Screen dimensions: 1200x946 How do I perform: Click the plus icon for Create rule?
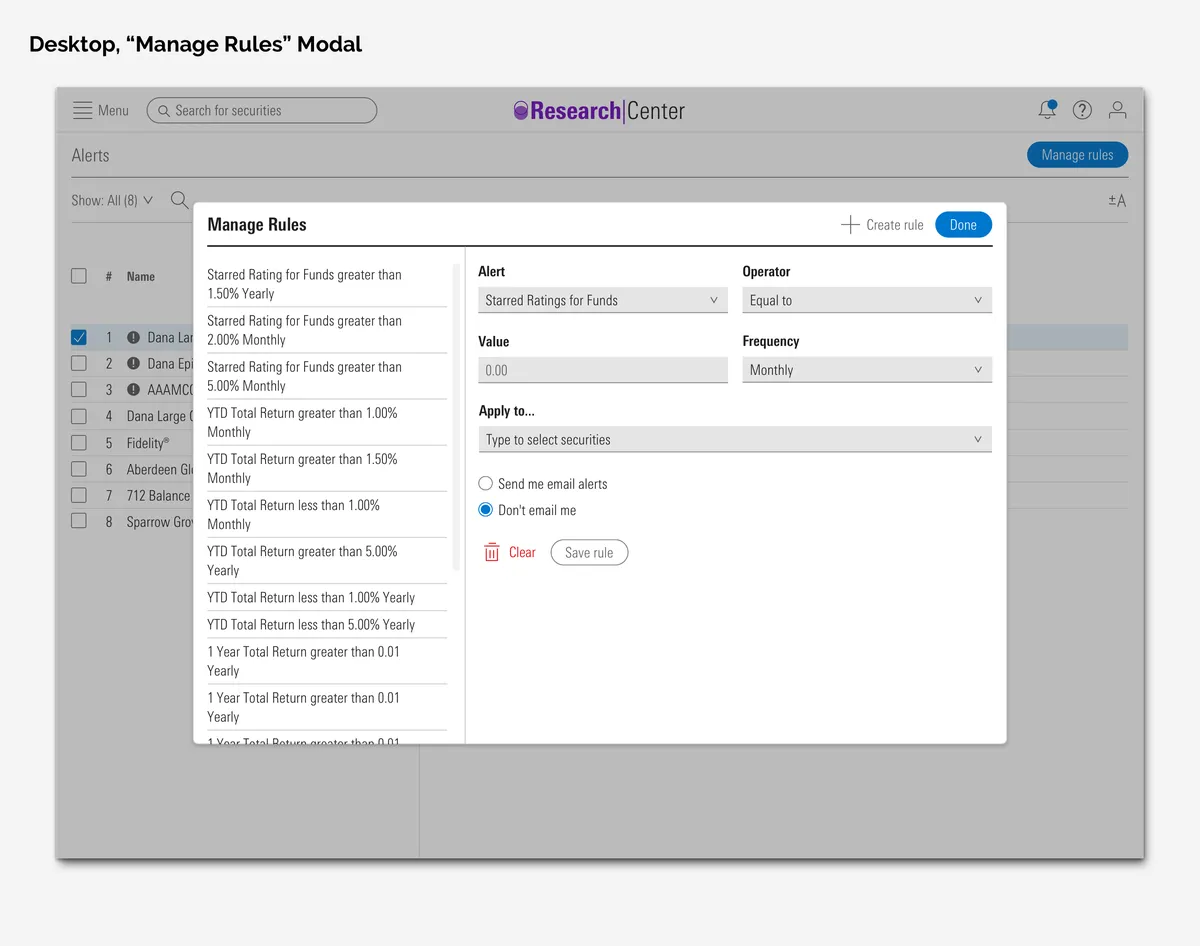850,225
